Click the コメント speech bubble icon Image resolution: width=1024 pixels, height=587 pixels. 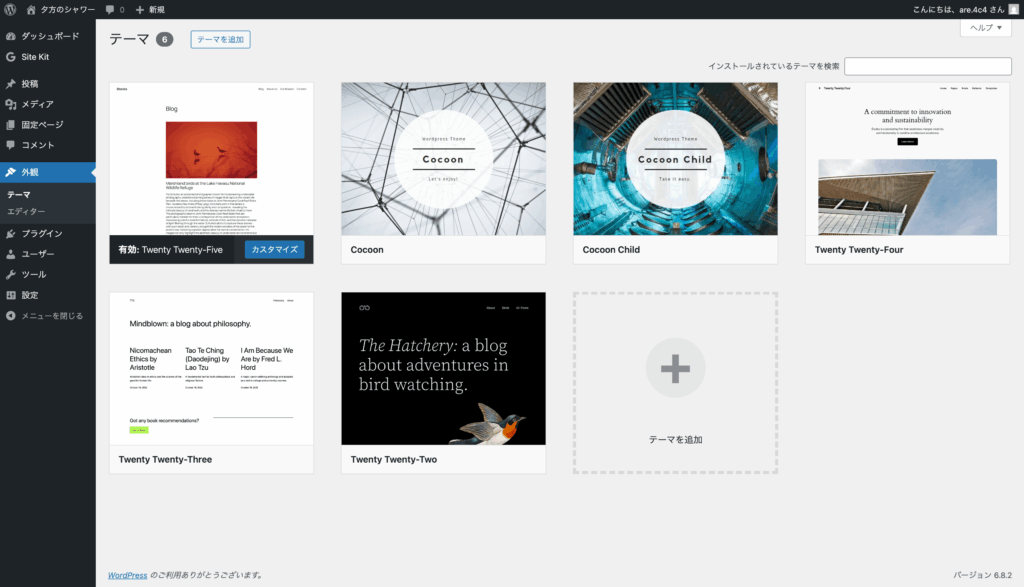coord(10,145)
